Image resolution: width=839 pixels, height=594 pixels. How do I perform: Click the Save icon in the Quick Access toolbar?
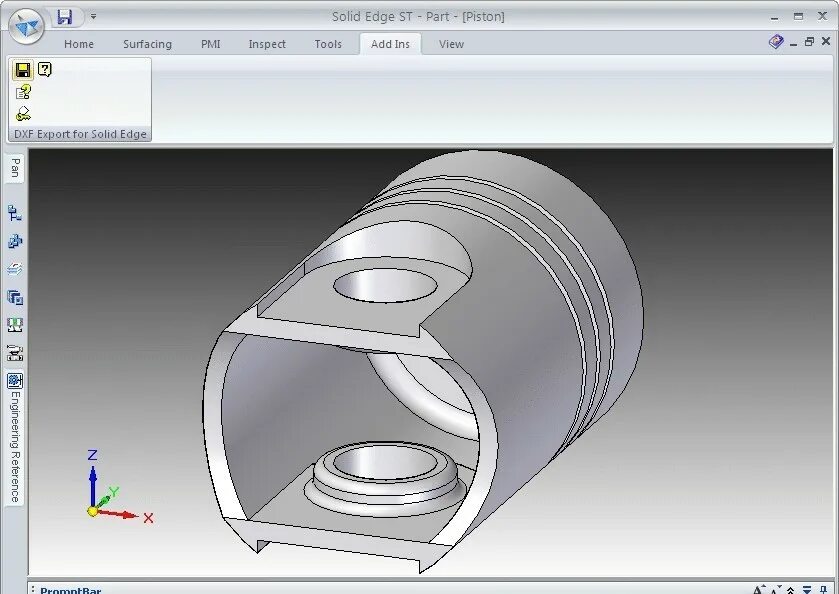(x=66, y=15)
